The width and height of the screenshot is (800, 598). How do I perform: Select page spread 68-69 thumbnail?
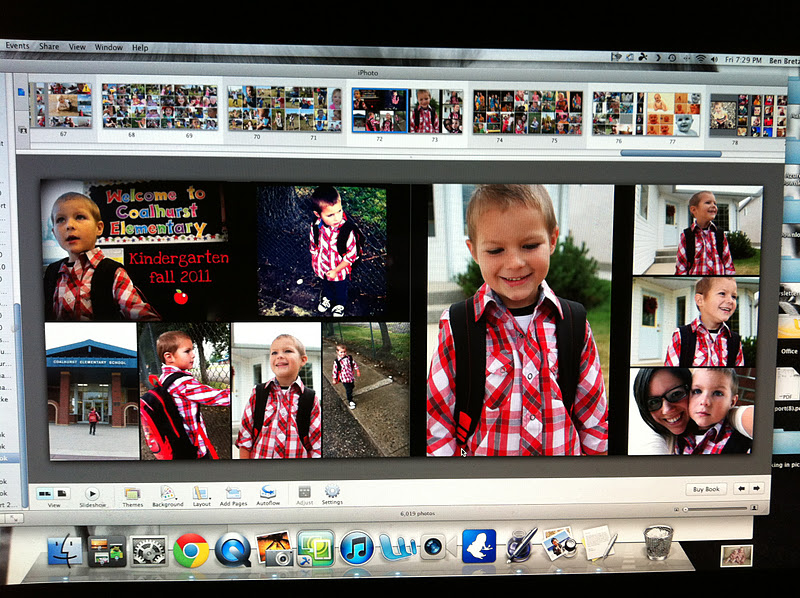[x=160, y=107]
